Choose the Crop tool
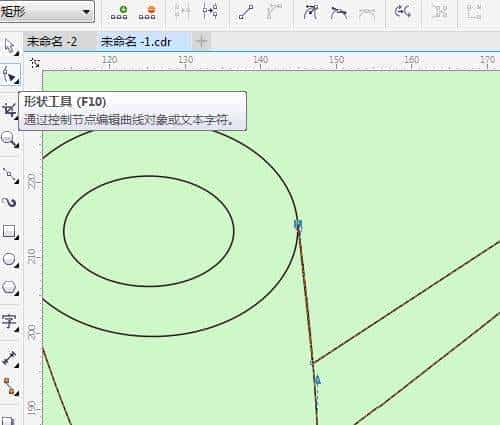 click(9, 110)
